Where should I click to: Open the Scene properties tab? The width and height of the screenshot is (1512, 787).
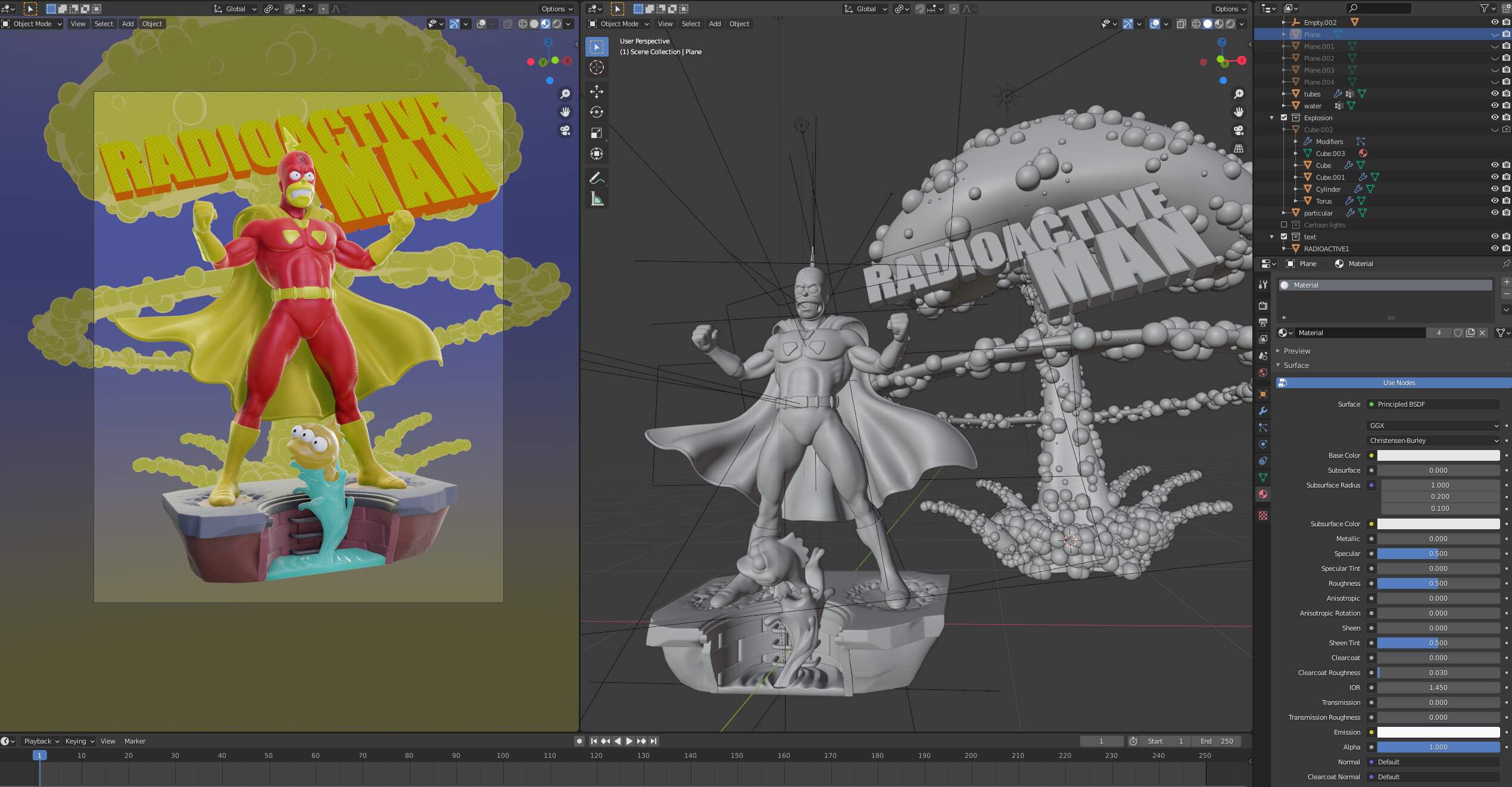[1263, 355]
